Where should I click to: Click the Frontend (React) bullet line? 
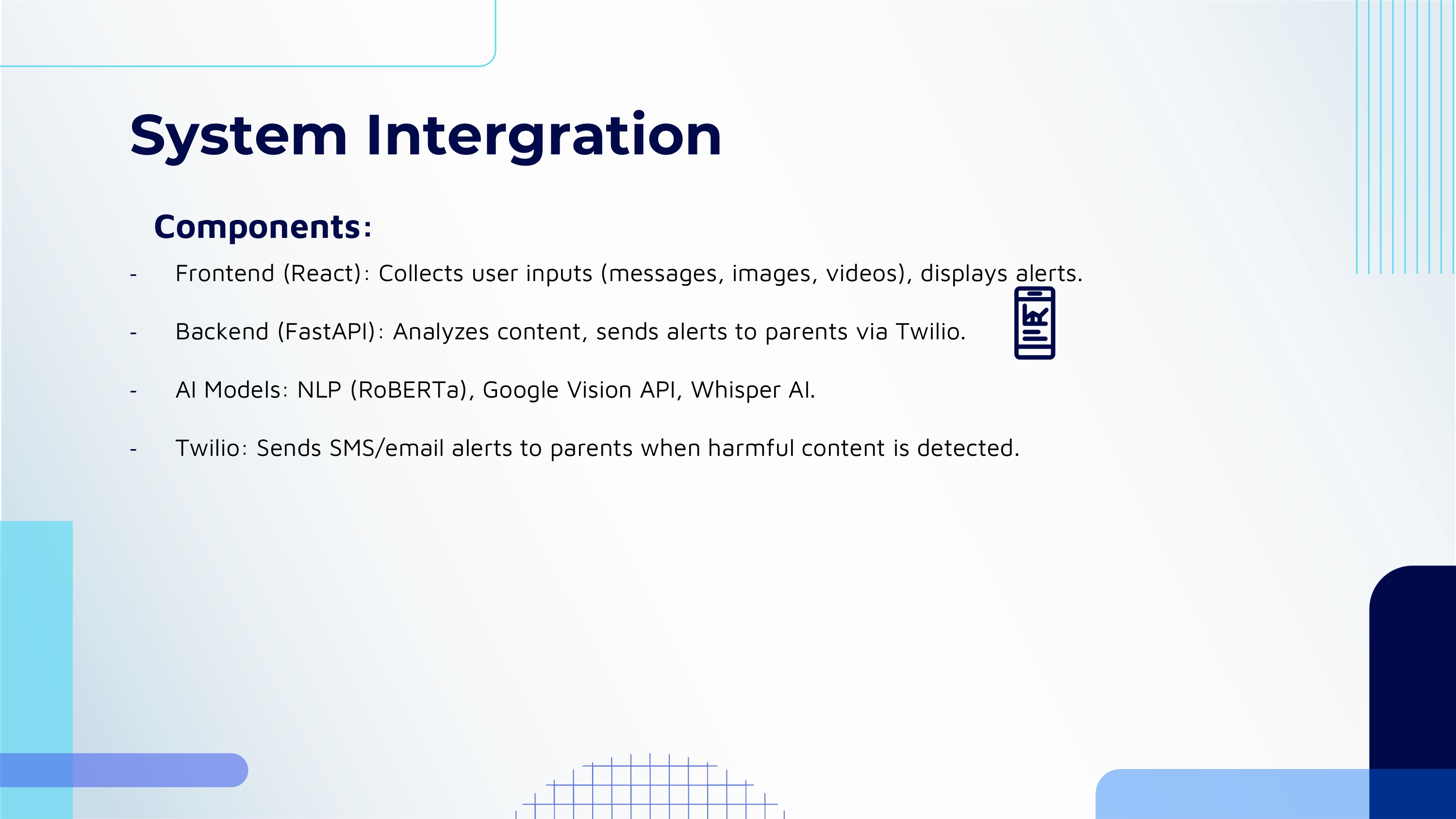click(x=628, y=273)
